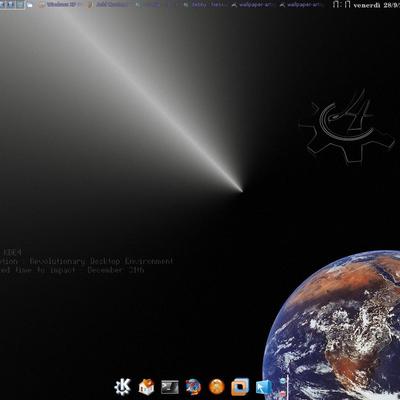Open the Home folder icon in dock
The height and width of the screenshot is (400, 400).
(146, 387)
